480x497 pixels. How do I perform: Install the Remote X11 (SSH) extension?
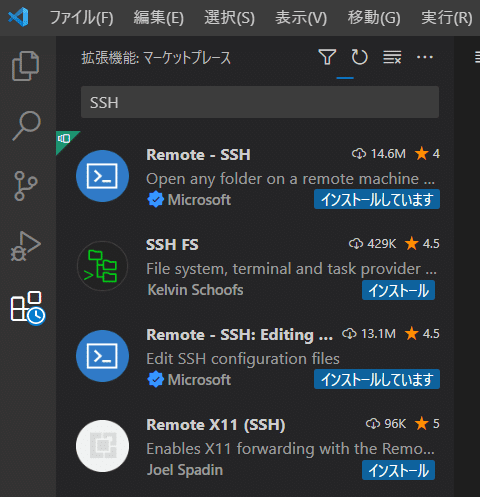[398, 470]
